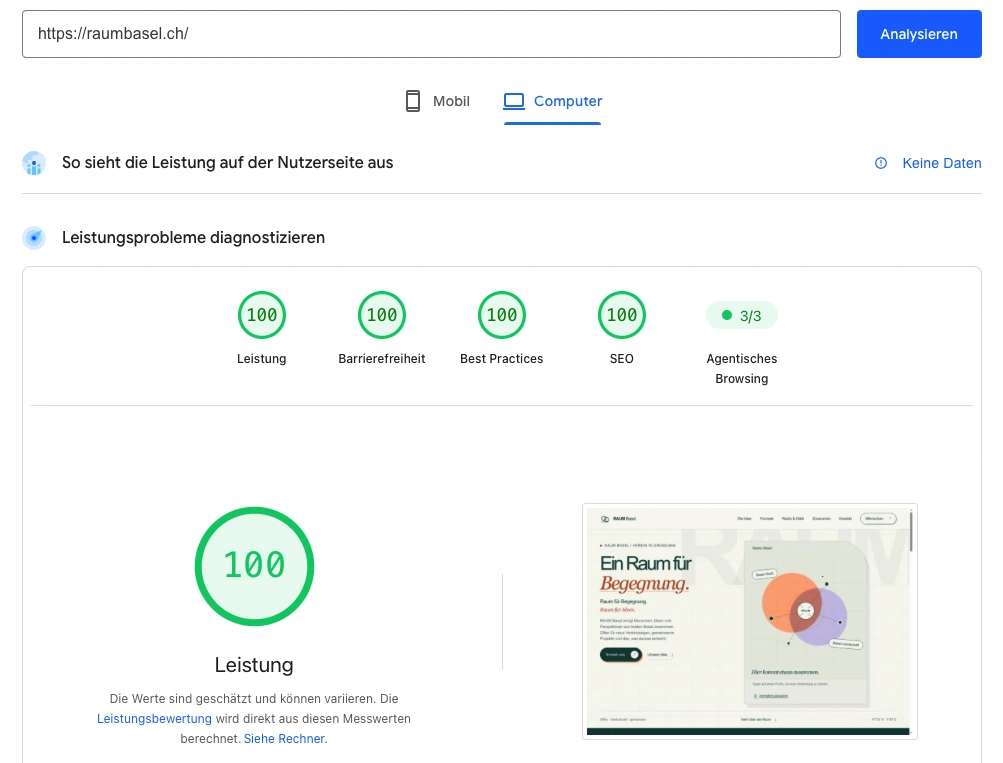The height and width of the screenshot is (763, 1003).
Task: Click the field data chart icon
Action: tap(34, 163)
